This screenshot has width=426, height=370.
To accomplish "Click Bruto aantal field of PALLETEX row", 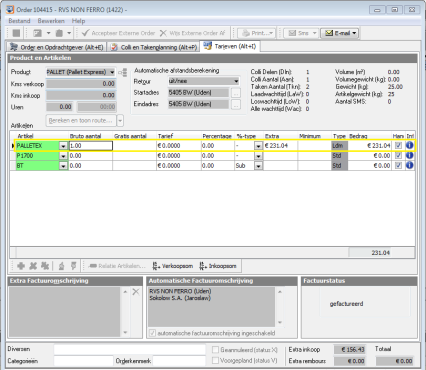I will pyautogui.click(x=91, y=146).
